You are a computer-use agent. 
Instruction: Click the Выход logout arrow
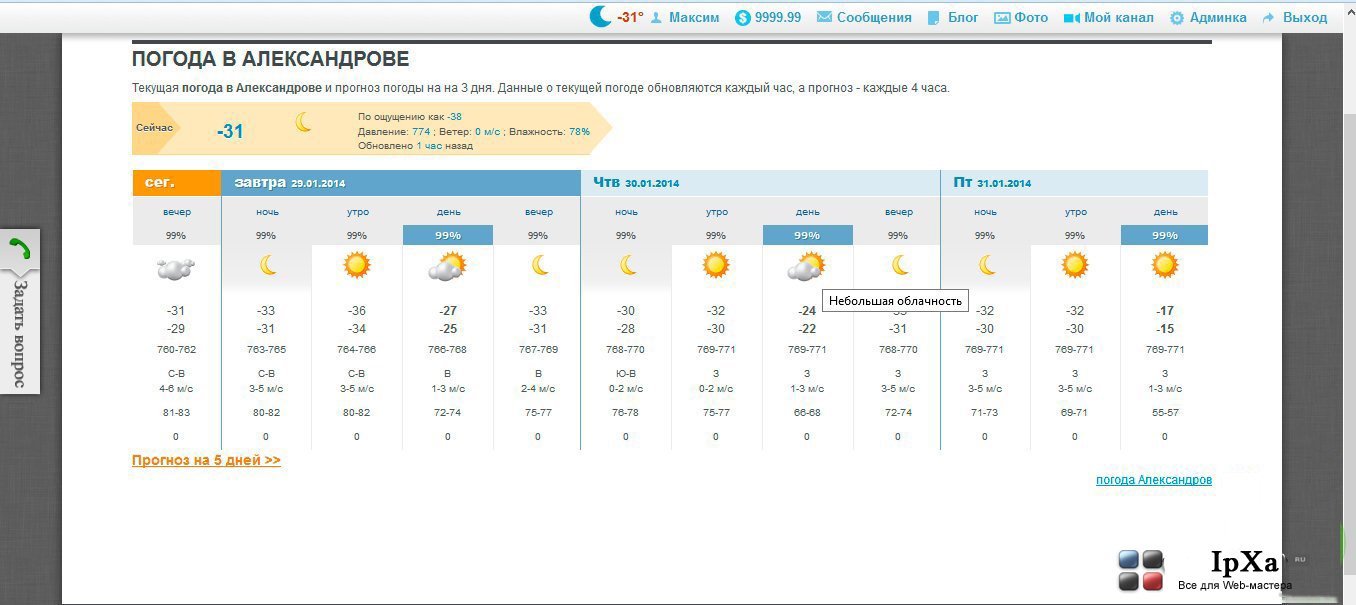pos(1294,17)
